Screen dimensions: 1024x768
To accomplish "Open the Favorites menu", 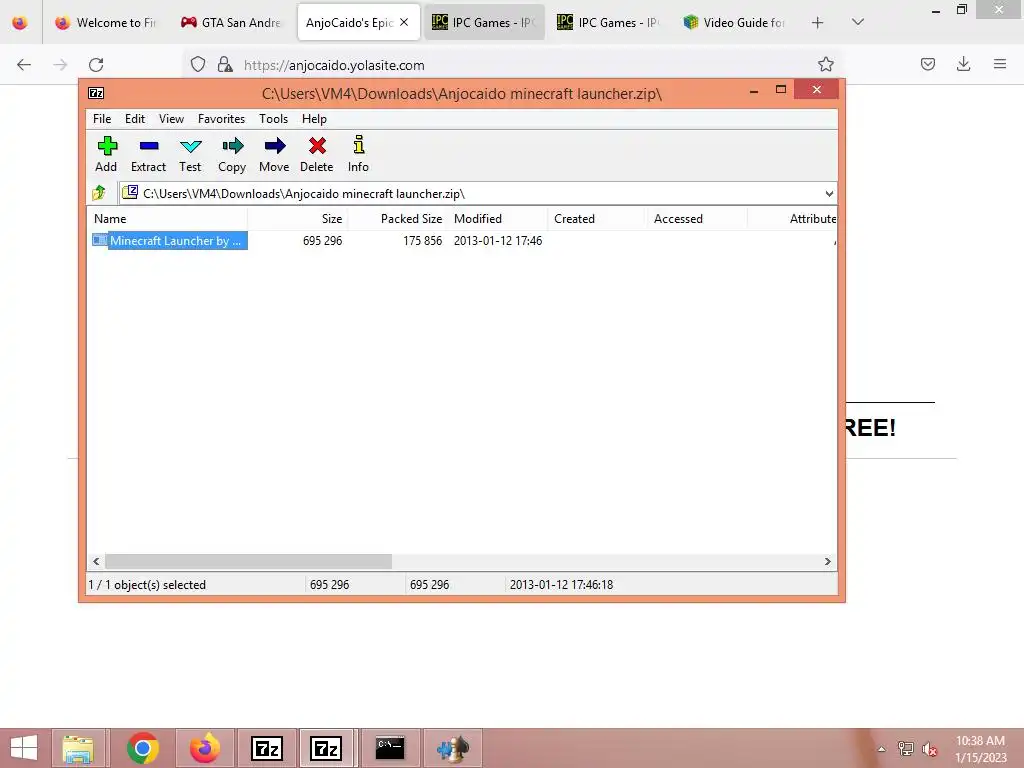I will click(221, 119).
